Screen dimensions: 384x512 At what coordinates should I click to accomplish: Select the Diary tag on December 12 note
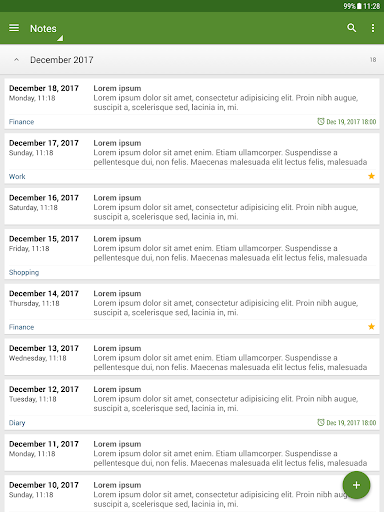(17, 423)
